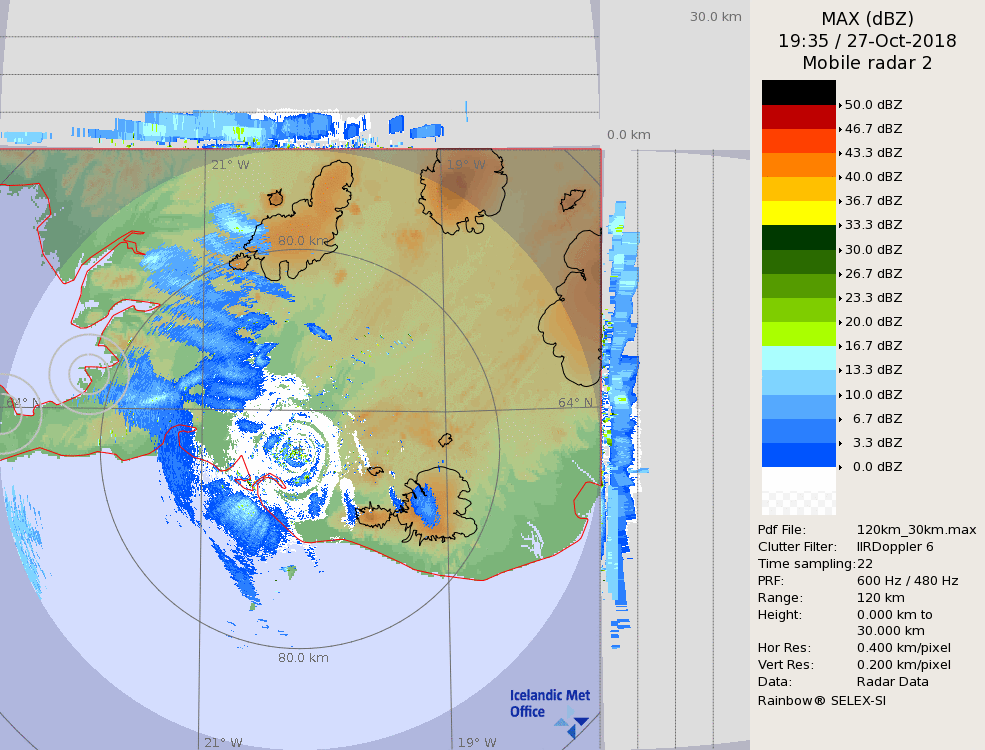Image resolution: width=985 pixels, height=750 pixels.
Task: Click the Clutter Filter IIRDoppler 6 value
Action: coord(895,547)
